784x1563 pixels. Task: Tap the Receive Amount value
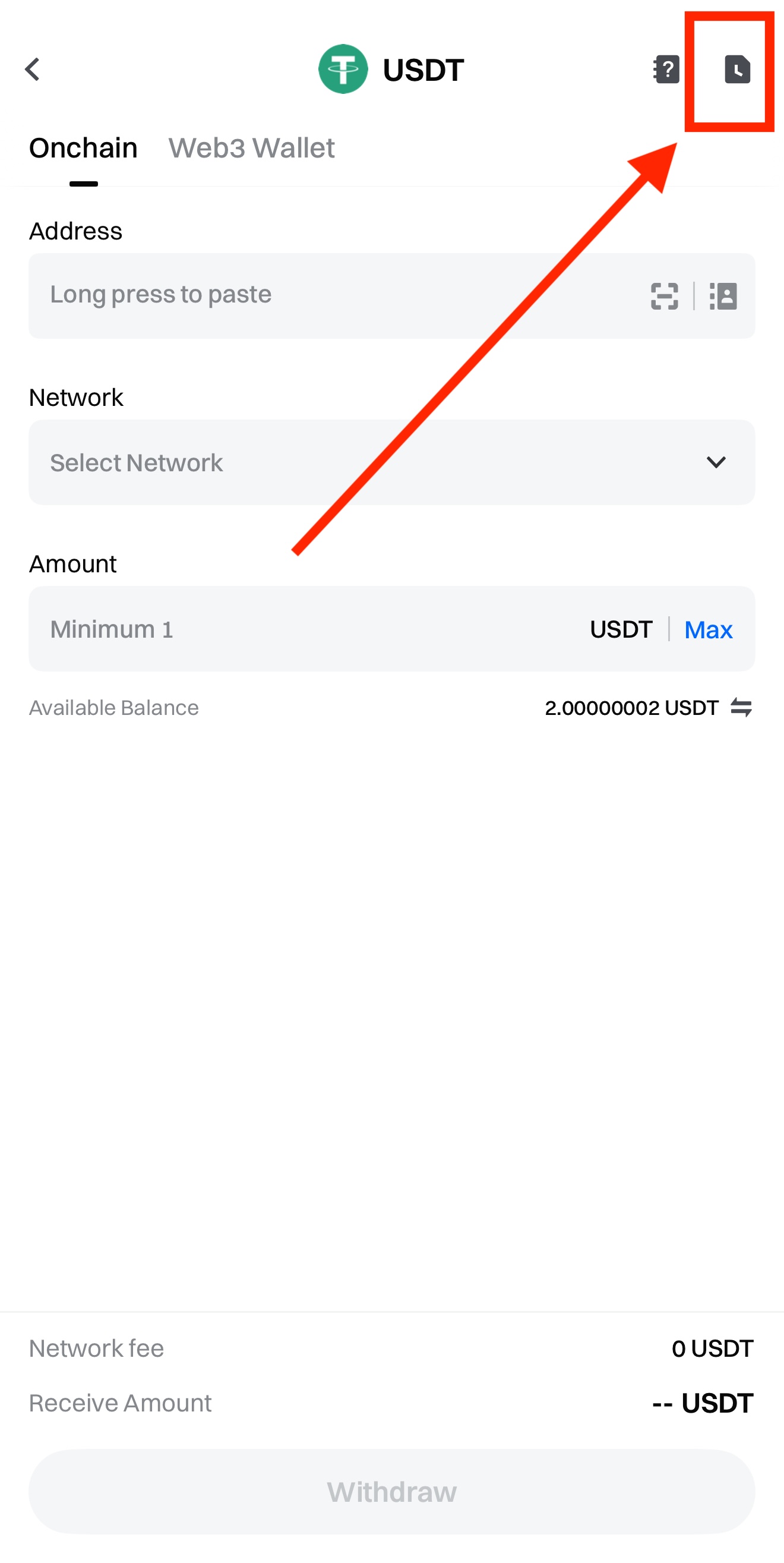(702, 1403)
